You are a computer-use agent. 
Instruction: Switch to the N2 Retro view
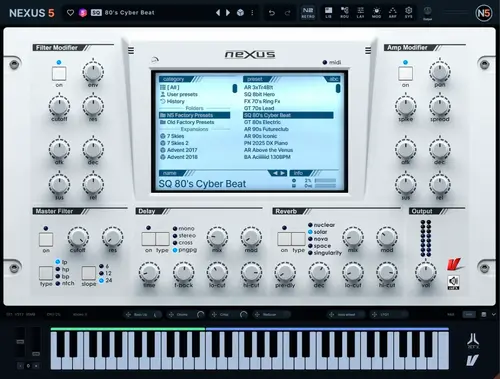coord(308,12)
